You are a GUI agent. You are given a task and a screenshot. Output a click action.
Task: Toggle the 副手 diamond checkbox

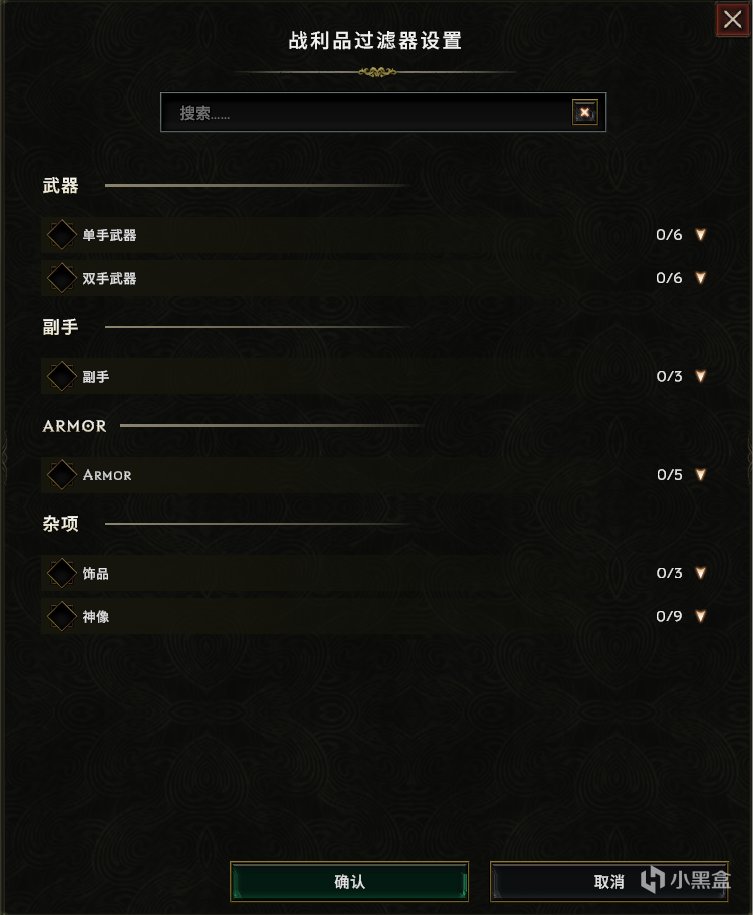point(62,376)
